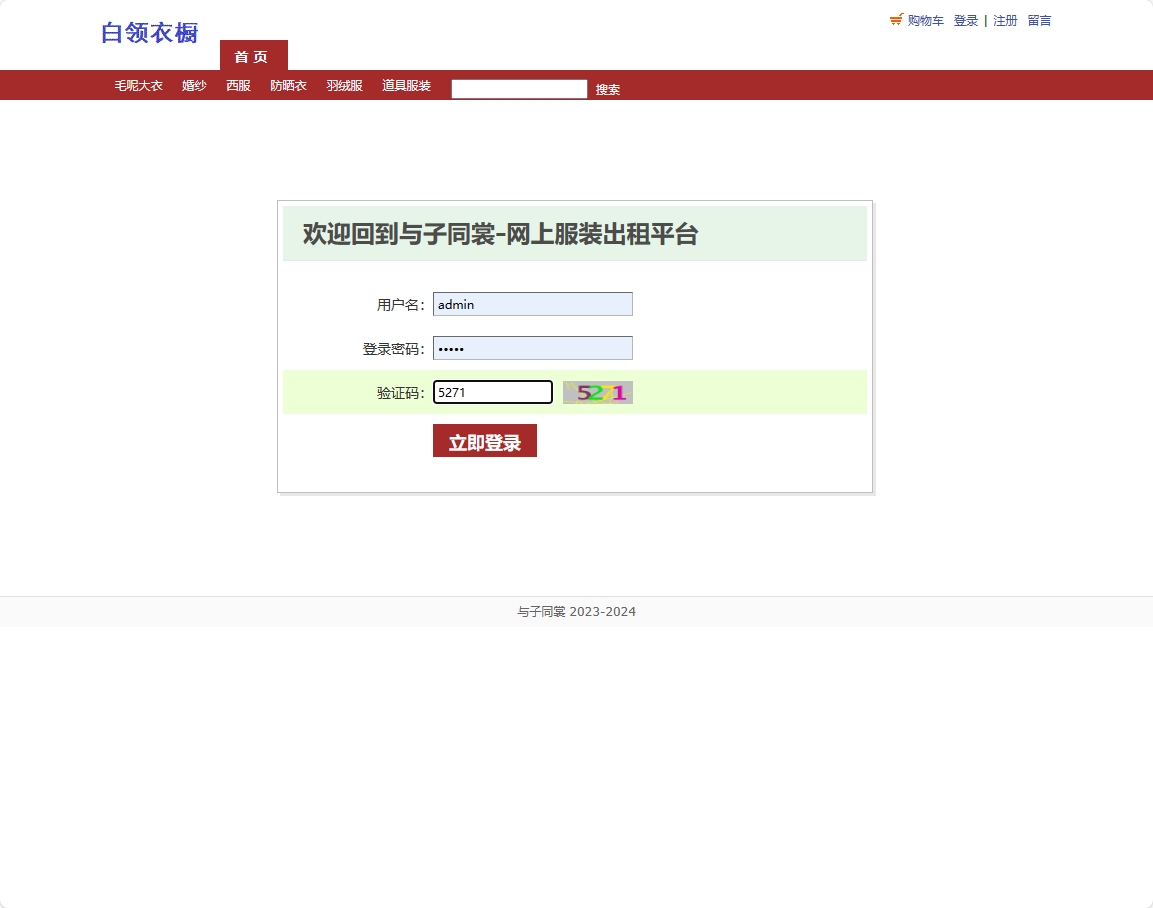Select the 首页 home tab
Viewport: 1153px width, 908px height.
point(252,56)
